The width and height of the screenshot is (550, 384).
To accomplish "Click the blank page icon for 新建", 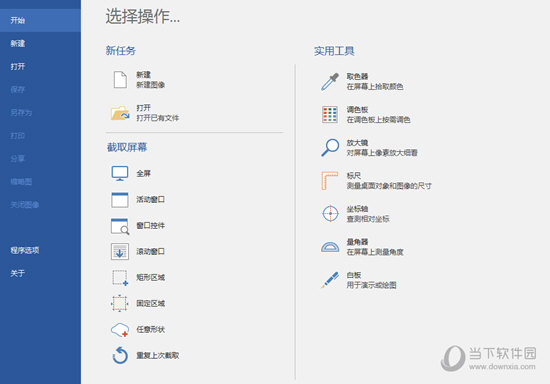I will 120,80.
